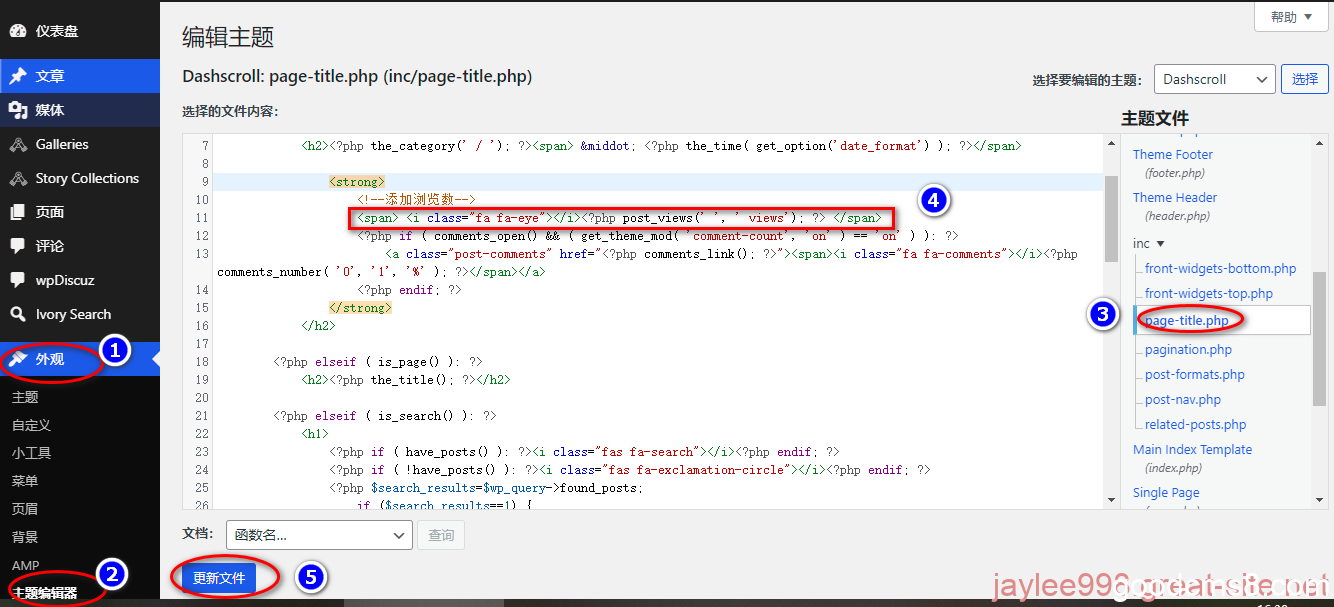
Task: Open the 函数名 documentation dropdown
Action: pyautogui.click(x=319, y=535)
